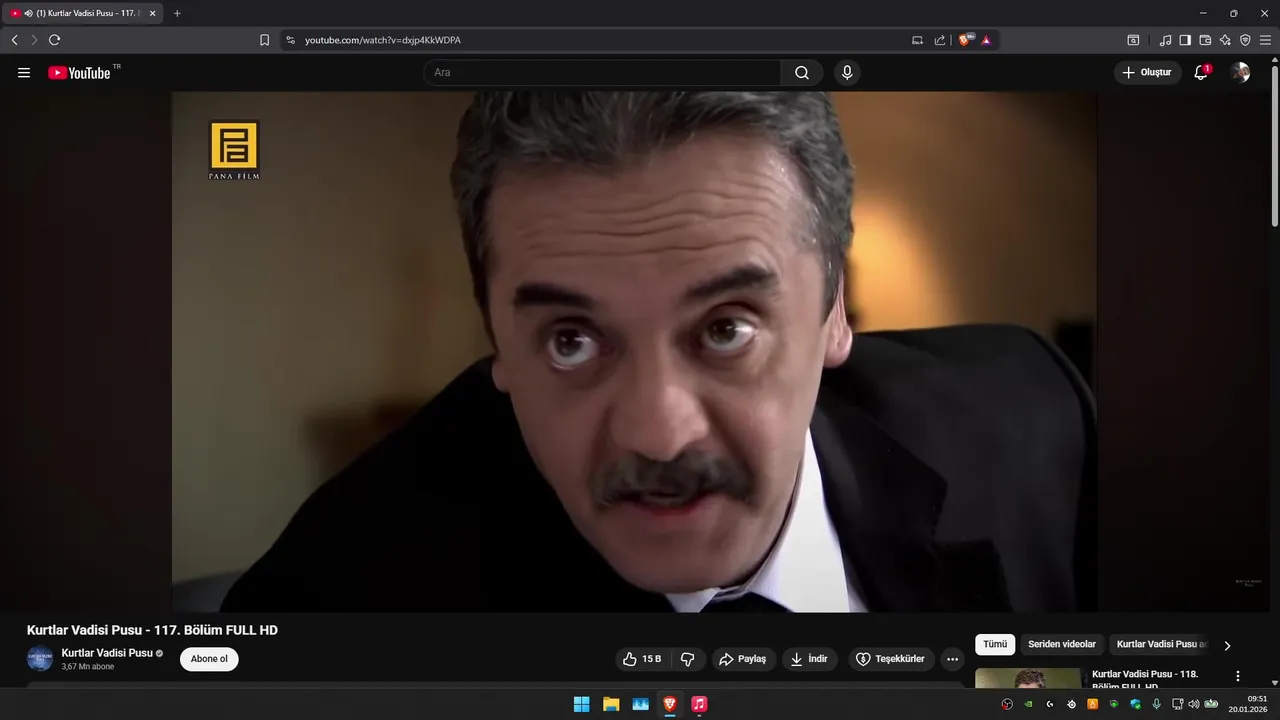Open the tab search toolbar icon
The width and height of the screenshot is (1280, 720).
[1133, 40]
